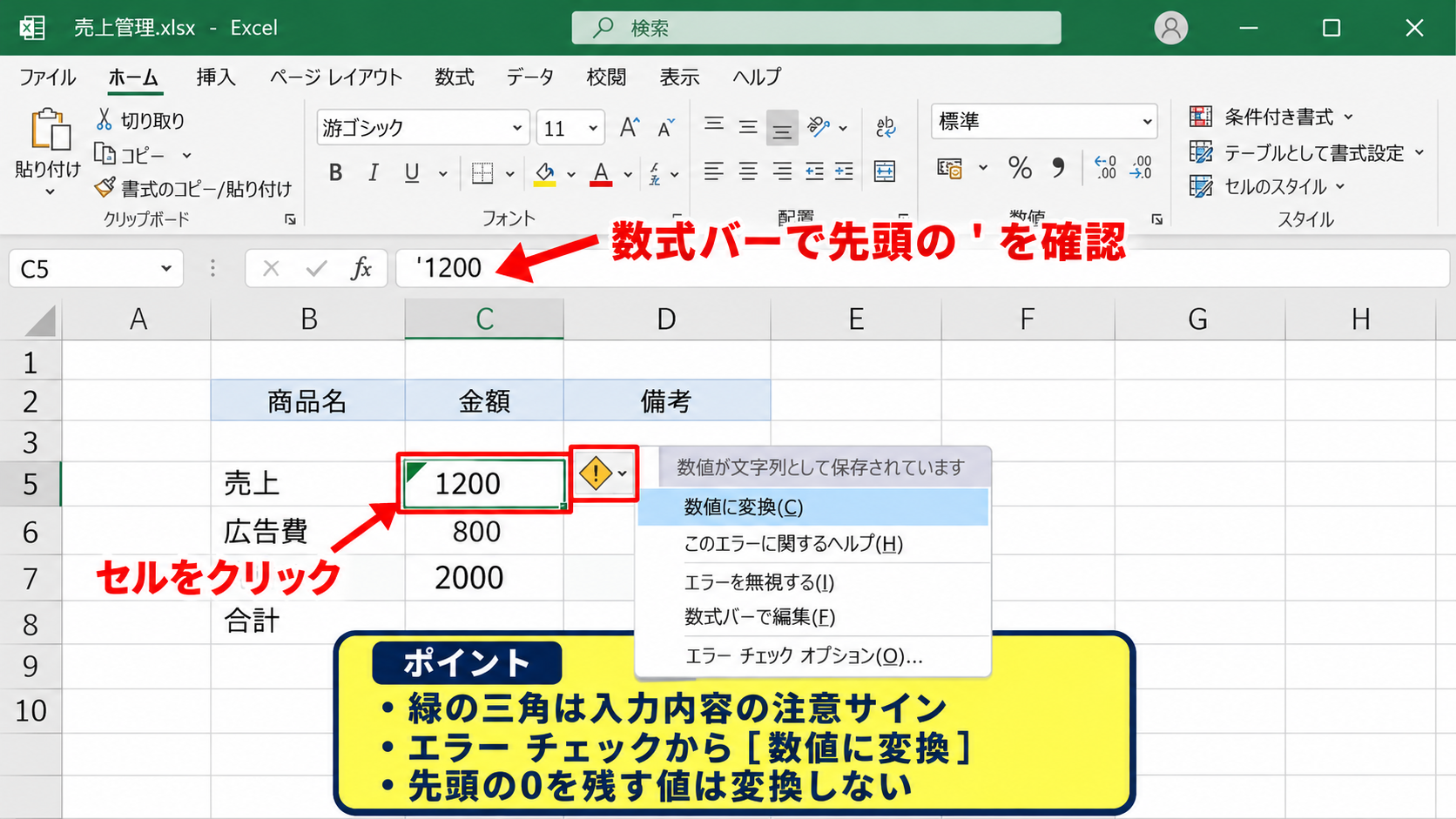Click the セルのスタイル button
The image size is (1456, 819).
point(1267,186)
